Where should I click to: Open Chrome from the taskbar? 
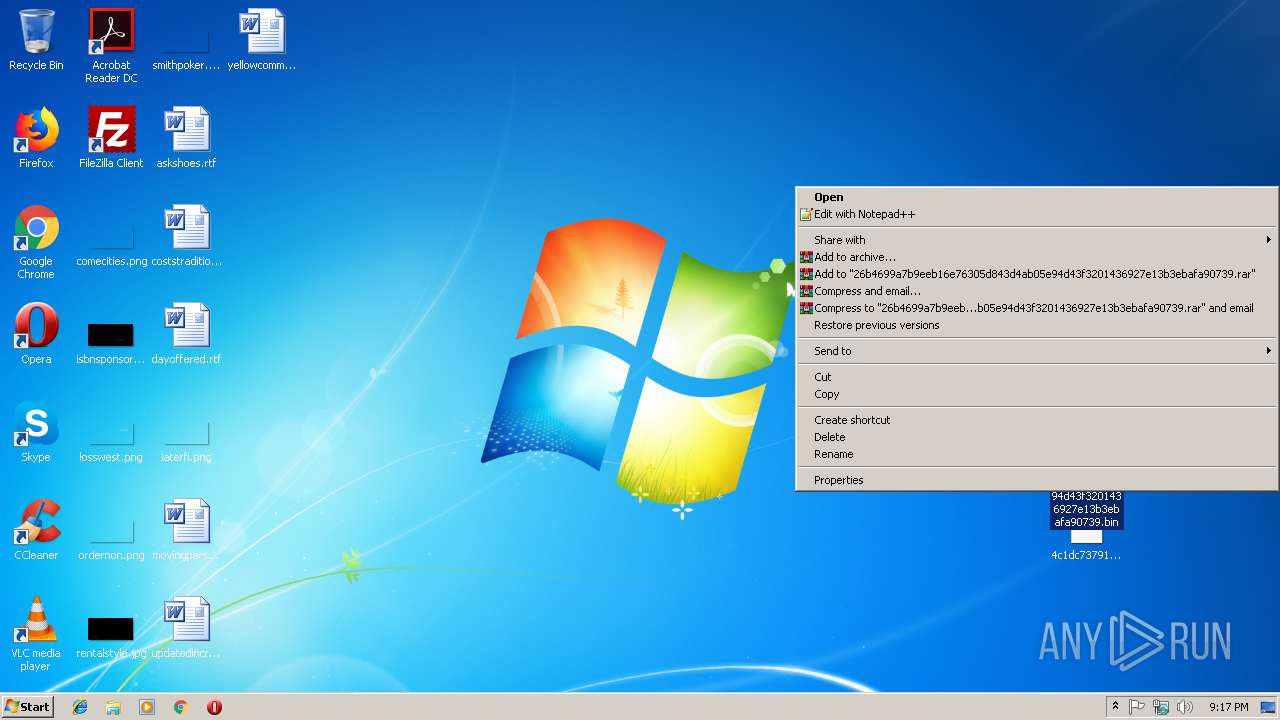[180, 707]
